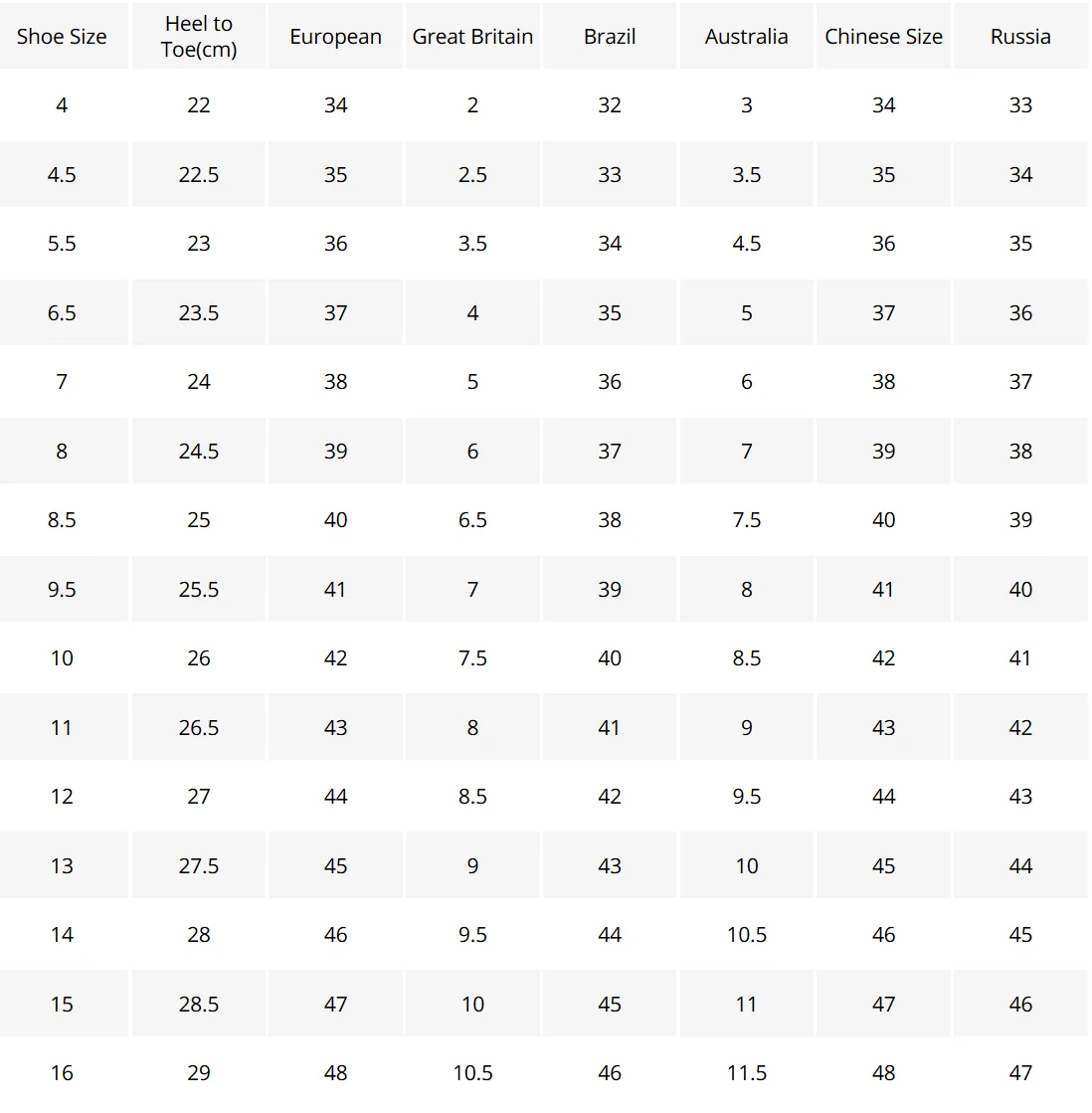Select Australia 9.5 cell
1092x1113 pixels.
(747, 797)
